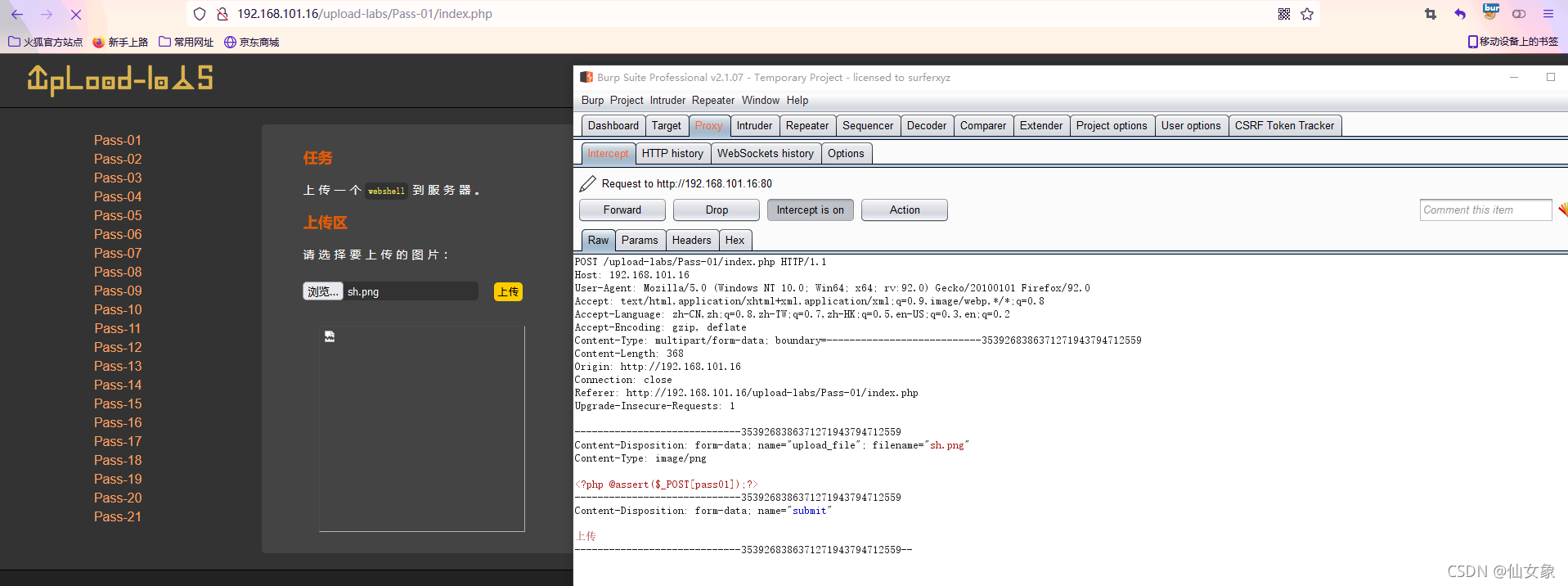Open 移动设备上的书签 bookmarks
Image resolution: width=1568 pixels, height=586 pixels.
(1513, 41)
